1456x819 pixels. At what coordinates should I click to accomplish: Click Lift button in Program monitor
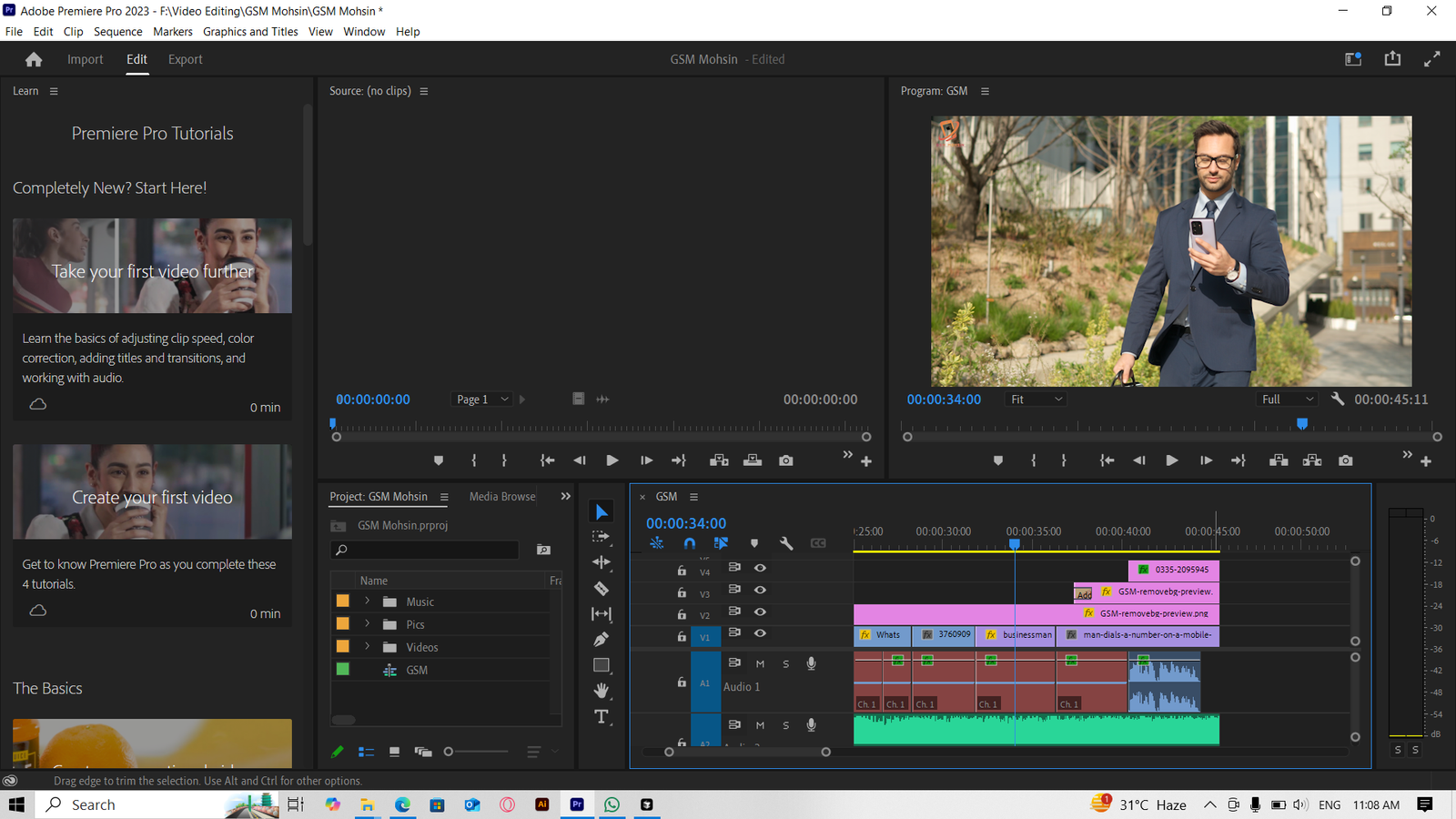1279,461
